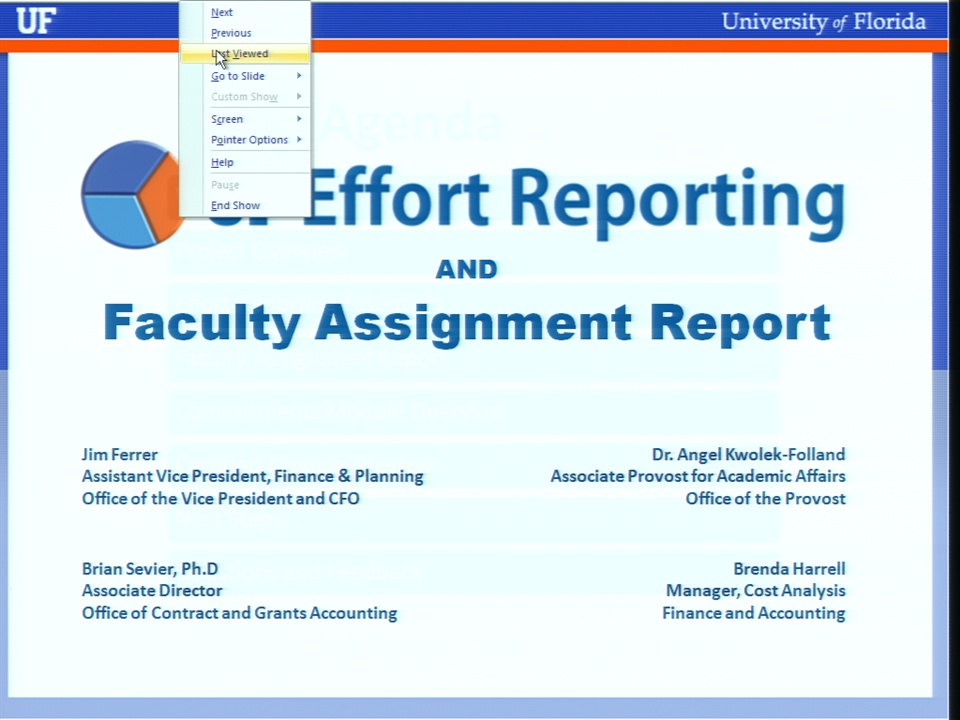960x720 pixels.
Task: Click Office of the Vice President and CFO
Action: 220,499
